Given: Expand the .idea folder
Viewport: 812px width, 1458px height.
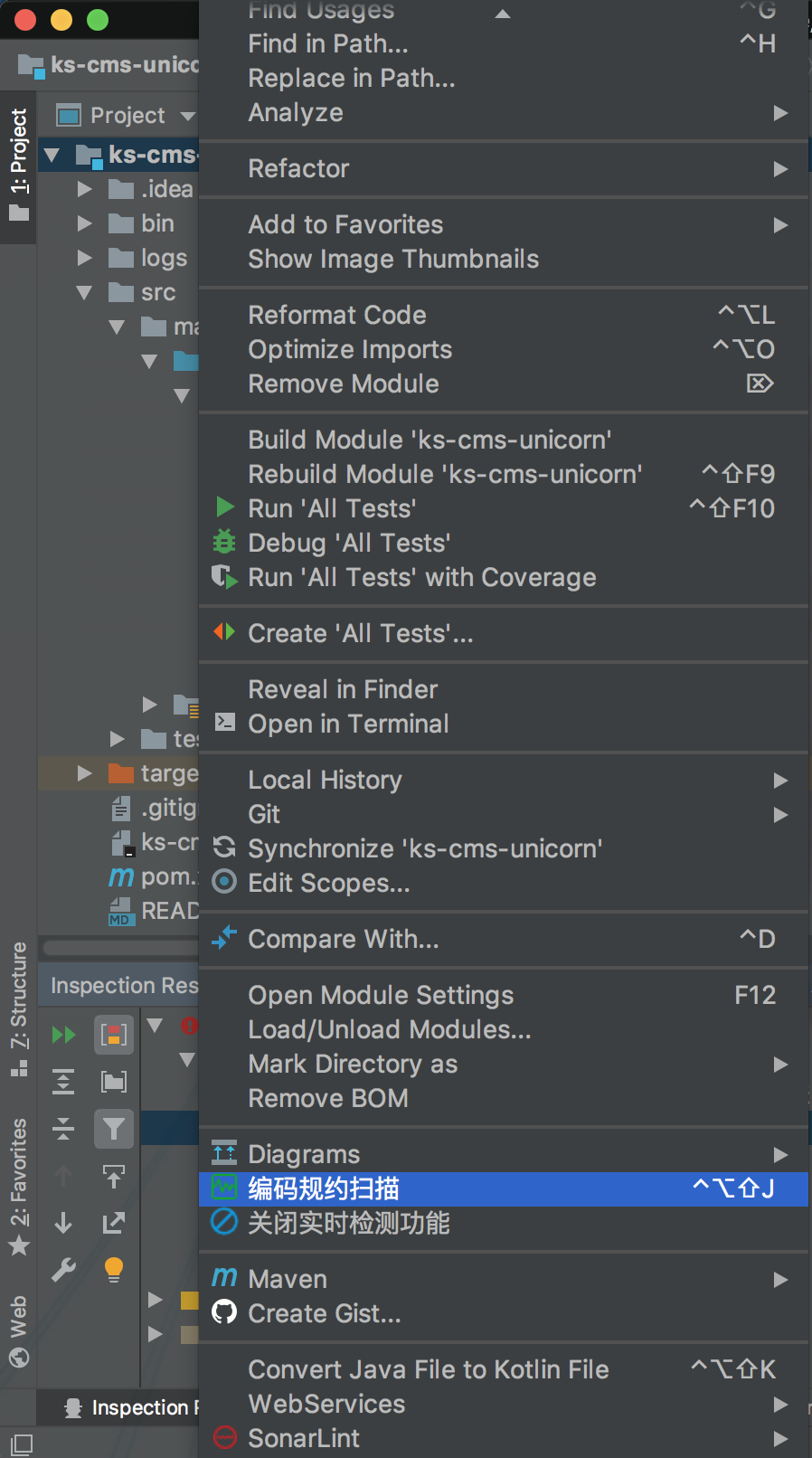Looking at the screenshot, I should [85, 189].
